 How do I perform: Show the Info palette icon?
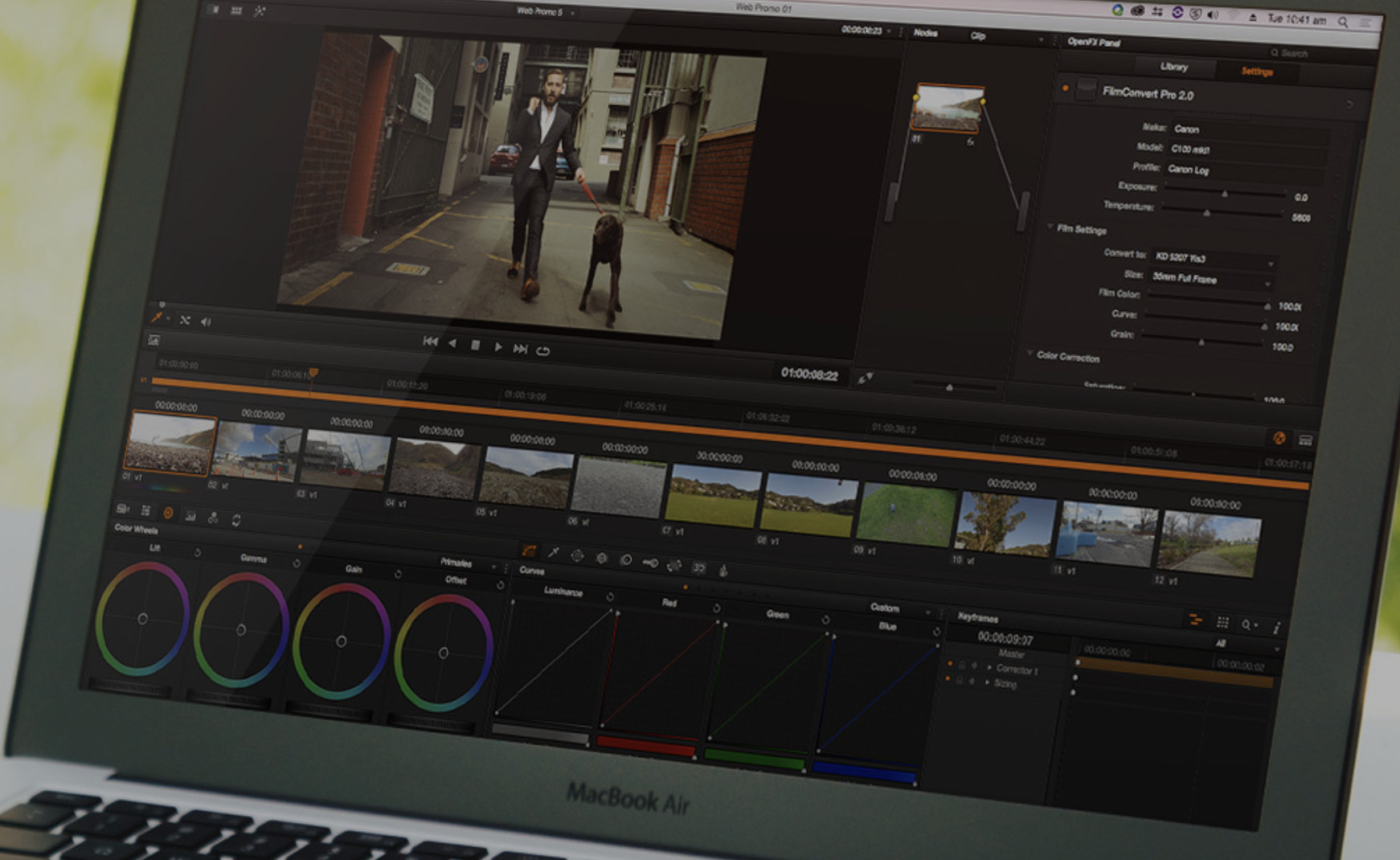point(1275,628)
